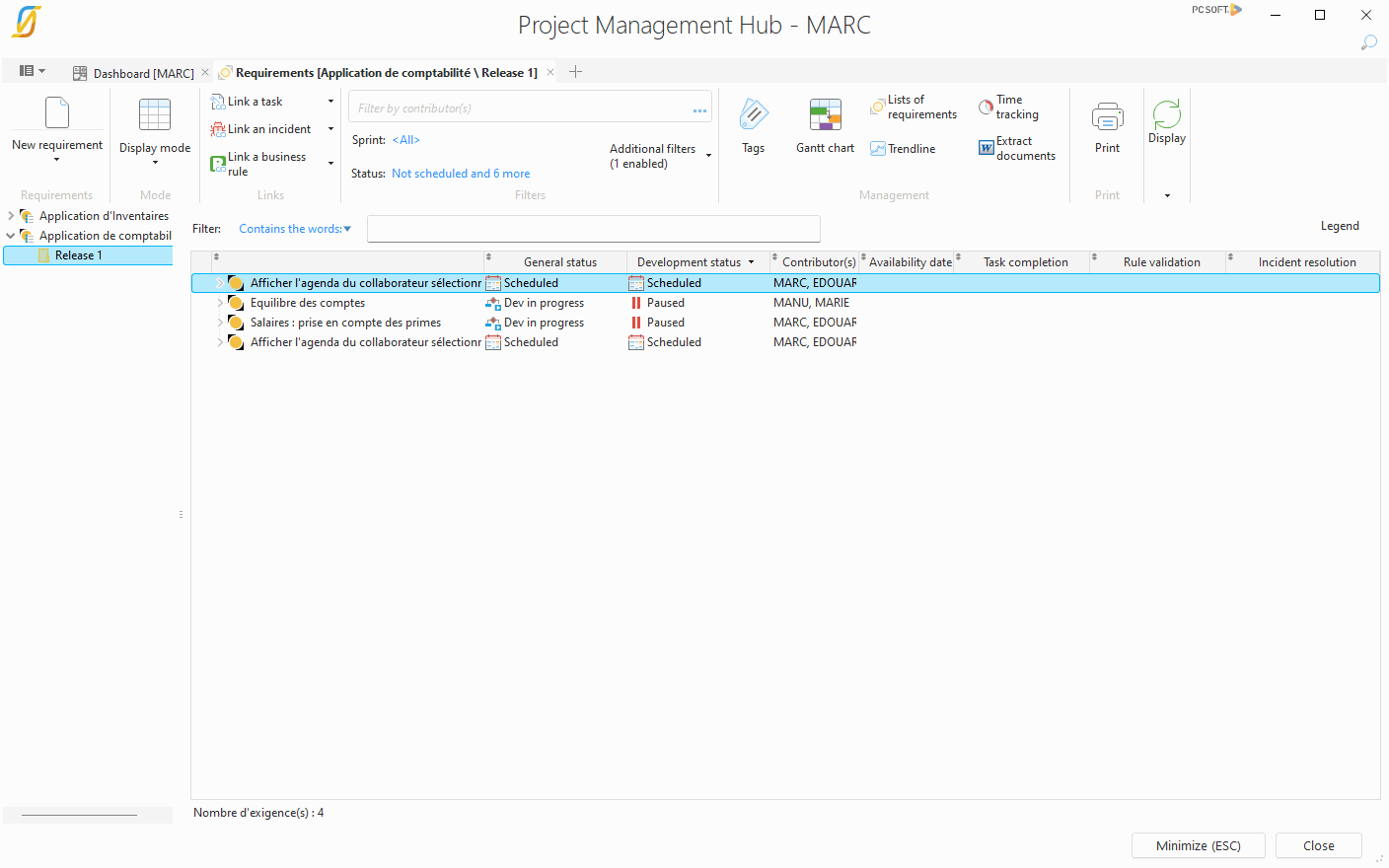The width and height of the screenshot is (1389, 868).
Task: Click Not scheduled and 6 more link
Action: [x=461, y=174]
